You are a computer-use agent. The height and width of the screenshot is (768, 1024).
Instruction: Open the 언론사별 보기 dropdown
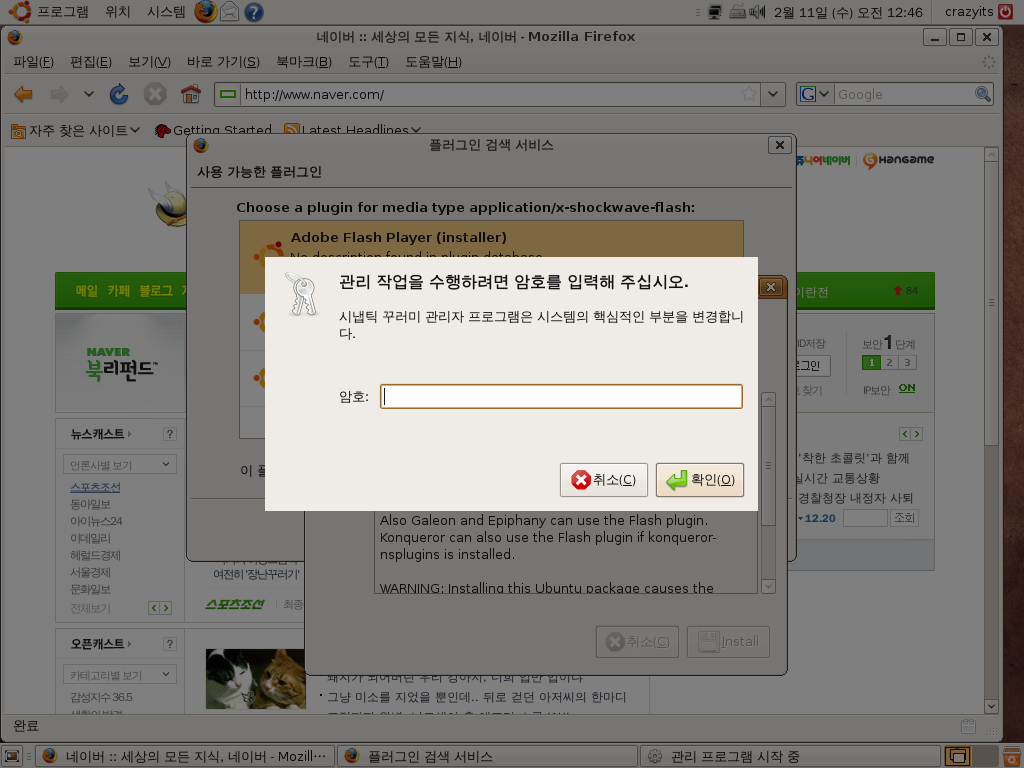click(x=120, y=464)
